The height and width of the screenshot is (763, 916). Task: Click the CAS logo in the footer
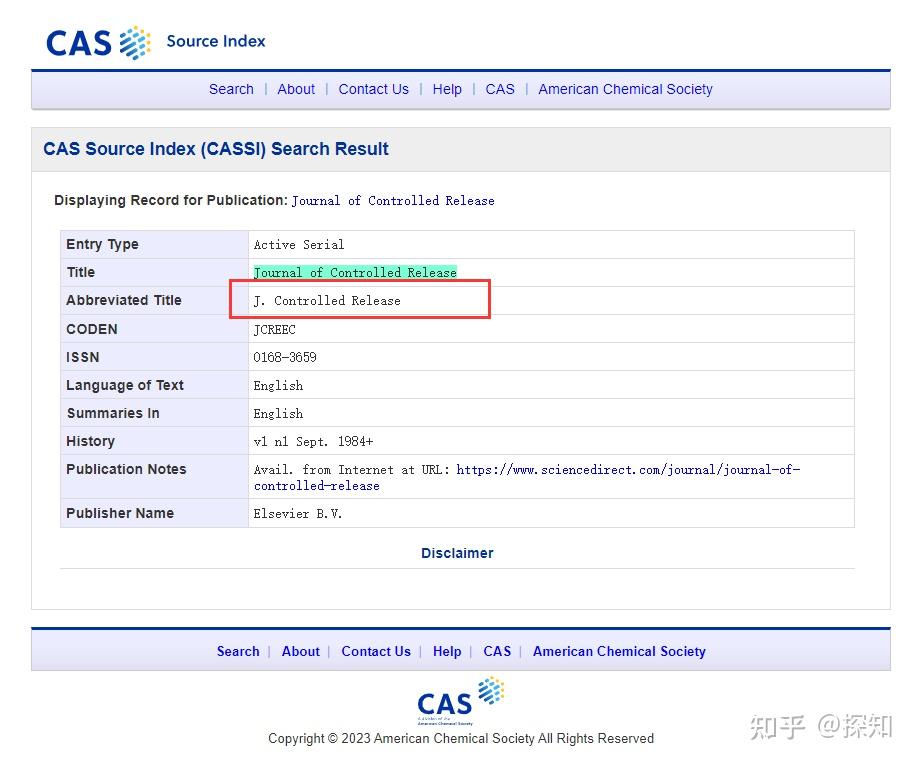click(x=460, y=700)
